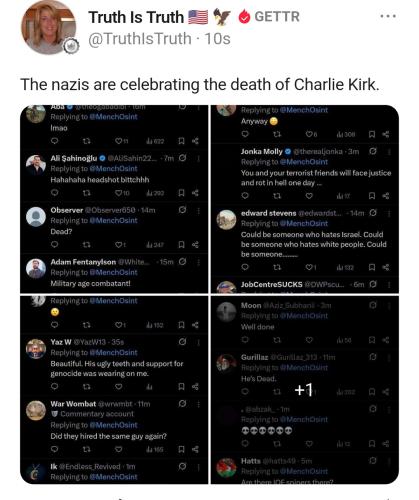The width and height of the screenshot is (419, 500).
Task: Like the 'Anyway' reply heart icon
Action: pos(309,134)
